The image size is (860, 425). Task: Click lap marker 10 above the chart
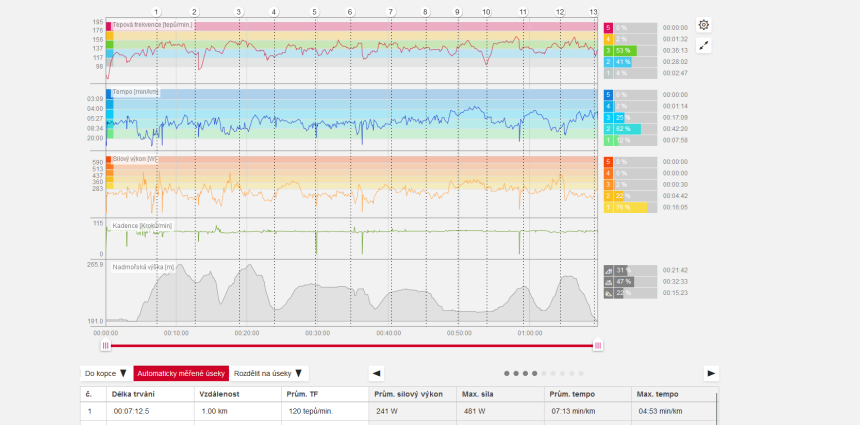(x=486, y=12)
